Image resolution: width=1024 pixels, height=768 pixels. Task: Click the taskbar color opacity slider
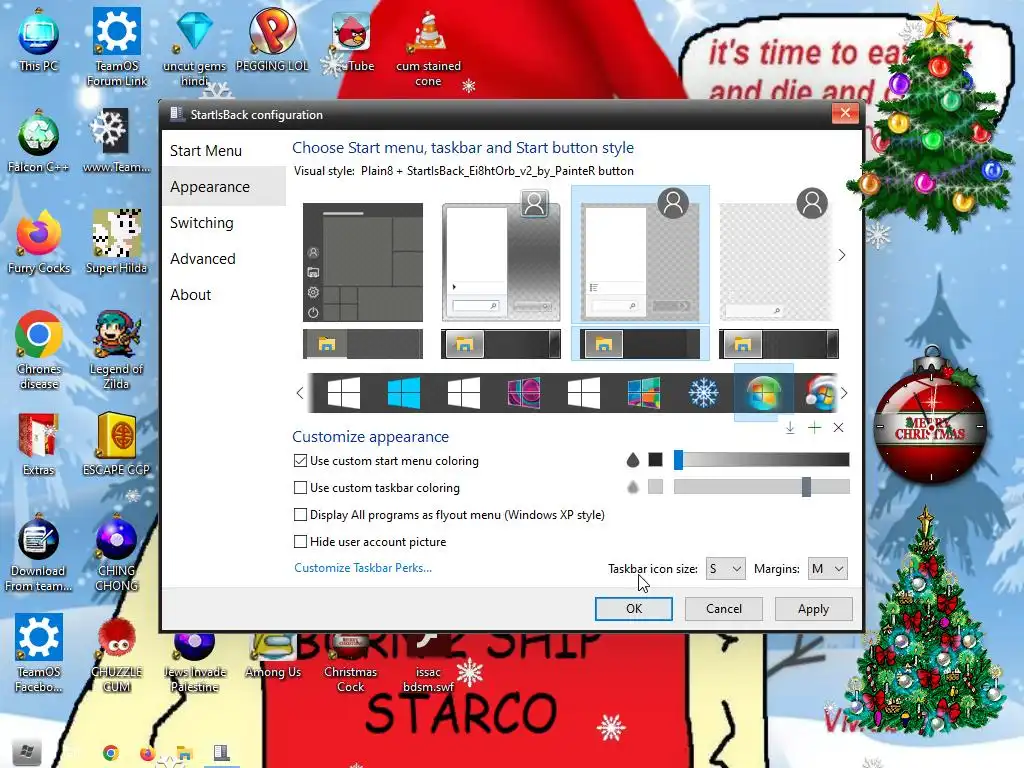761,487
